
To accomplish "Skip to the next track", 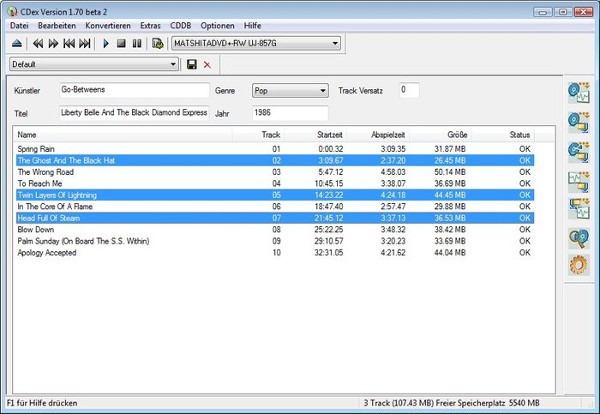I will click(85, 44).
